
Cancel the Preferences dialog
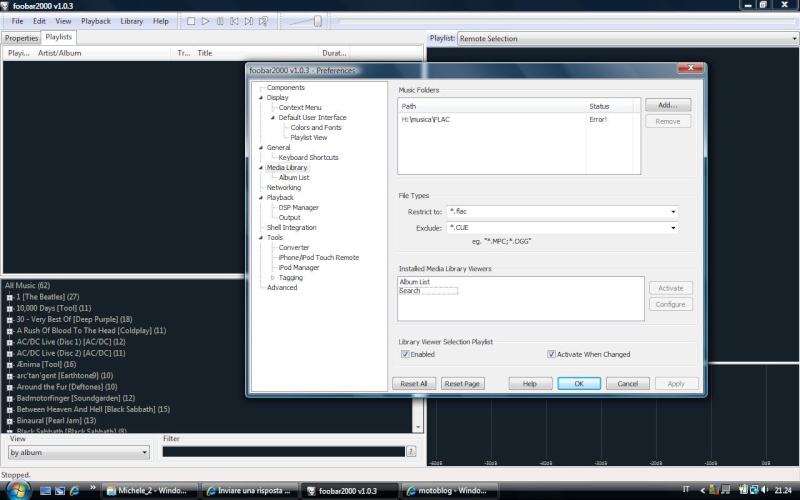pos(628,384)
